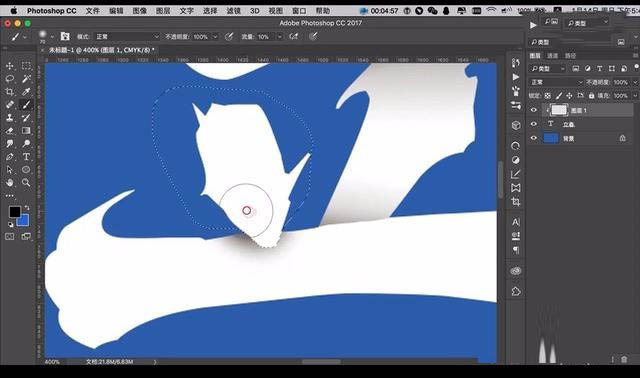Image resolution: width=640 pixels, height=378 pixels.
Task: Switch to the 路径 tab
Action: pyautogui.click(x=570, y=56)
